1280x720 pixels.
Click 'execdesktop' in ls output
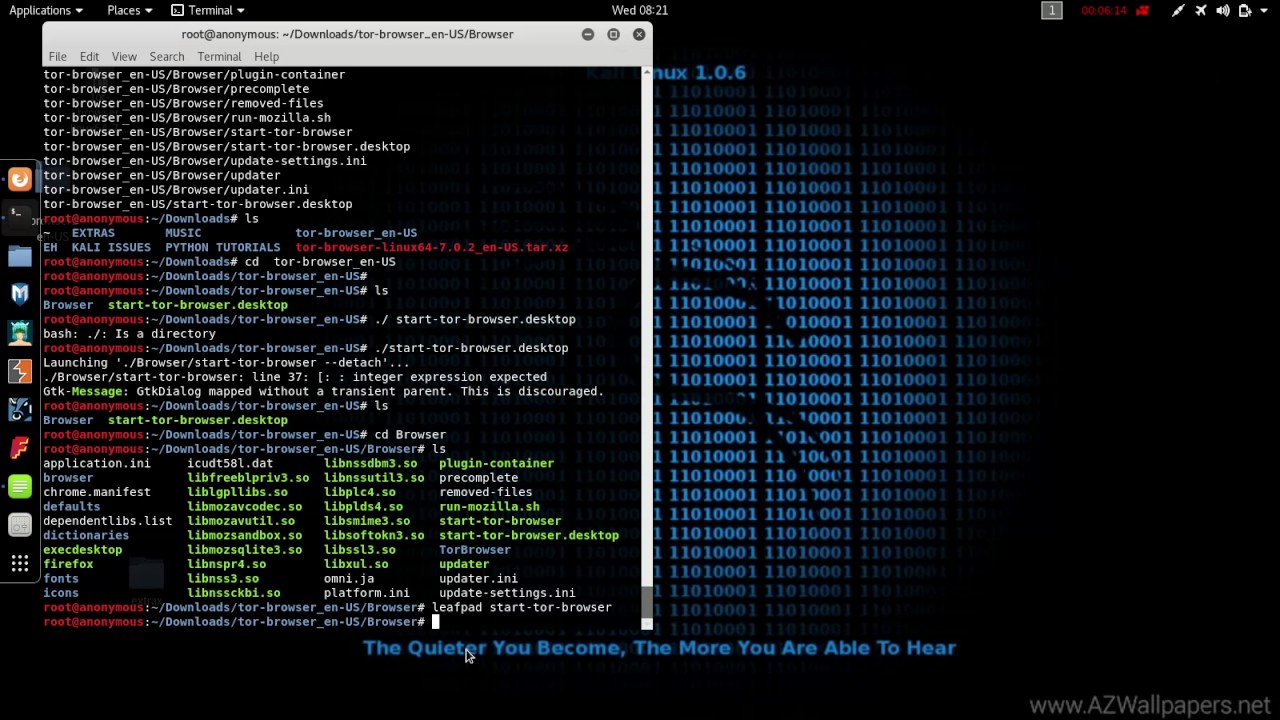pyautogui.click(x=82, y=550)
